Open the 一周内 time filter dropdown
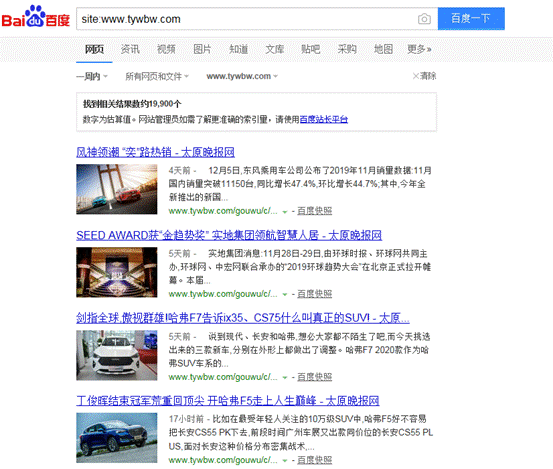The width and height of the screenshot is (553, 469). [x=92, y=76]
